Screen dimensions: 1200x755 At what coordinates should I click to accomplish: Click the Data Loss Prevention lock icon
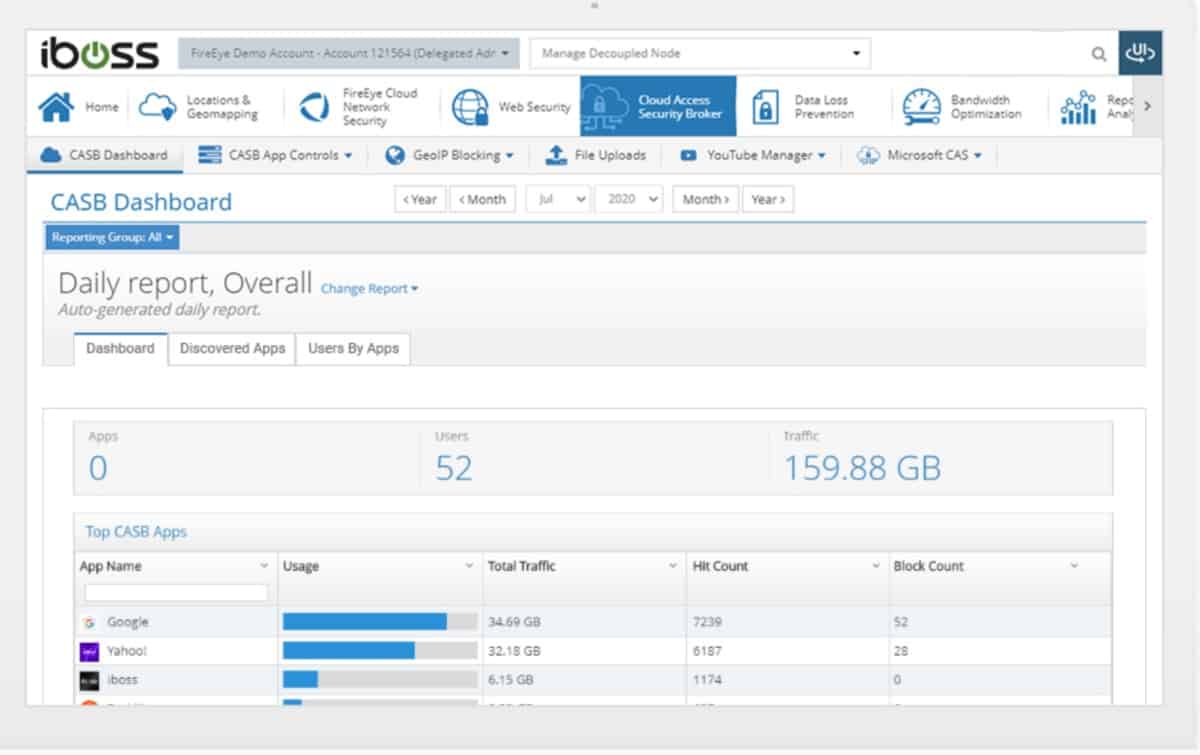[x=764, y=107]
